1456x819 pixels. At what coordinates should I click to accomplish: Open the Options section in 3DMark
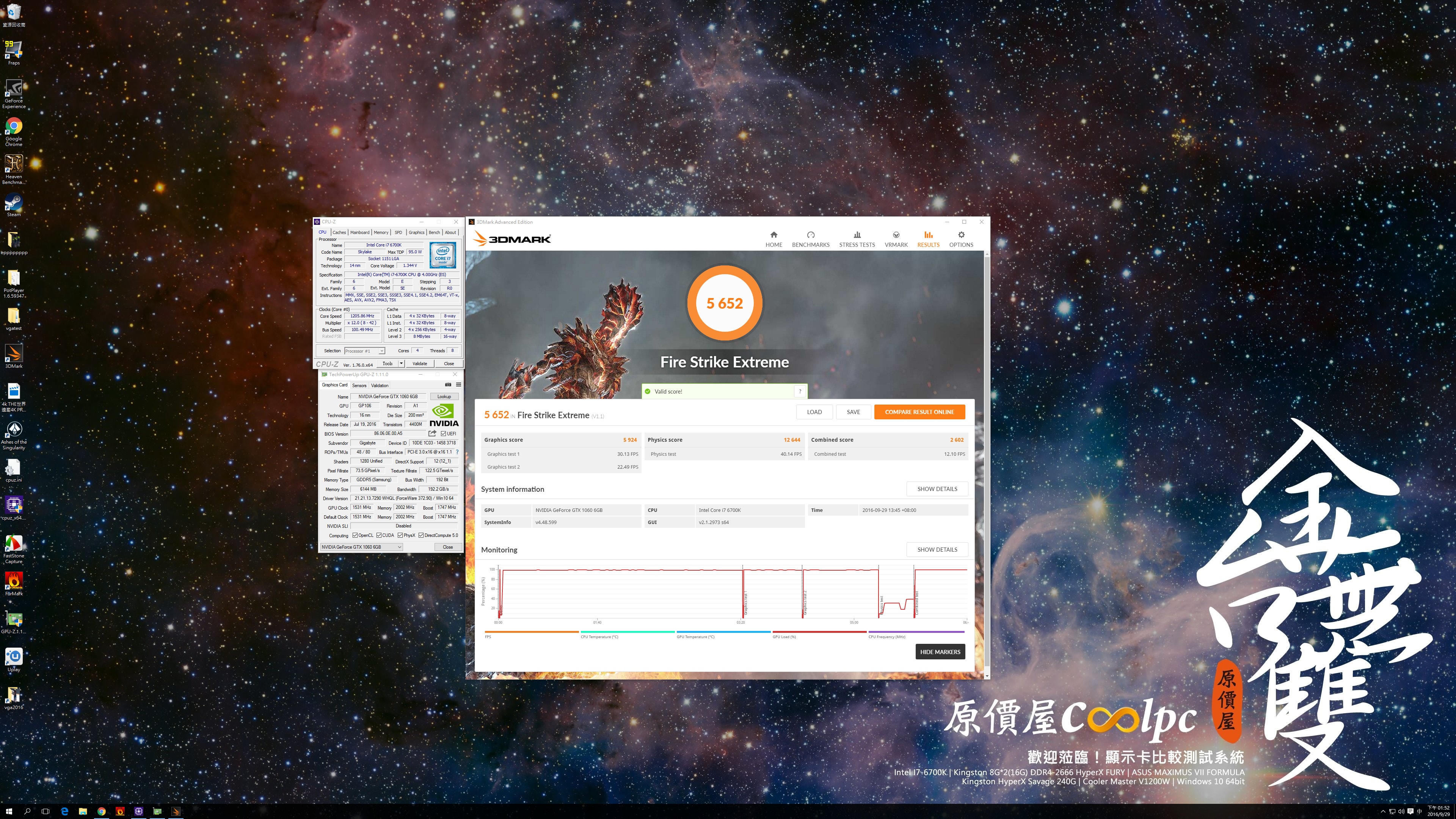[x=961, y=239]
